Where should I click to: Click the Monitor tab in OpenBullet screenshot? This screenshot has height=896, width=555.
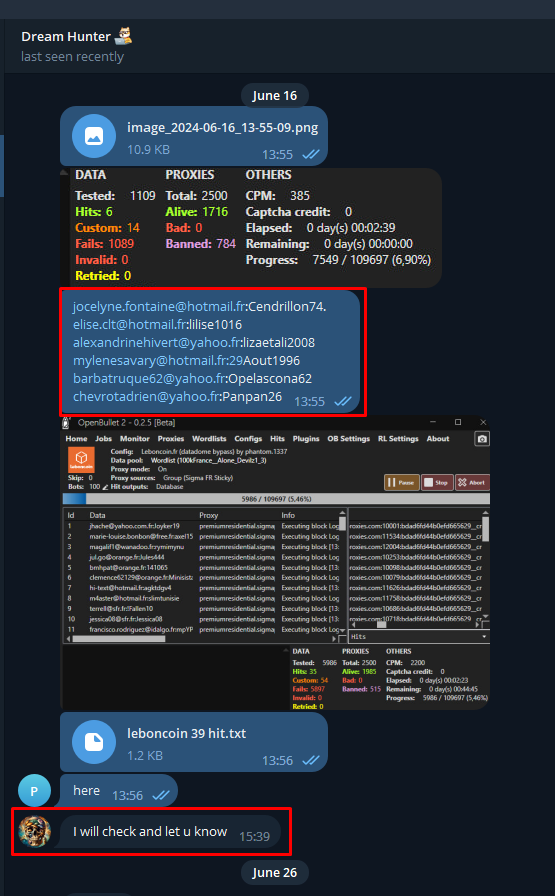click(x=134, y=439)
